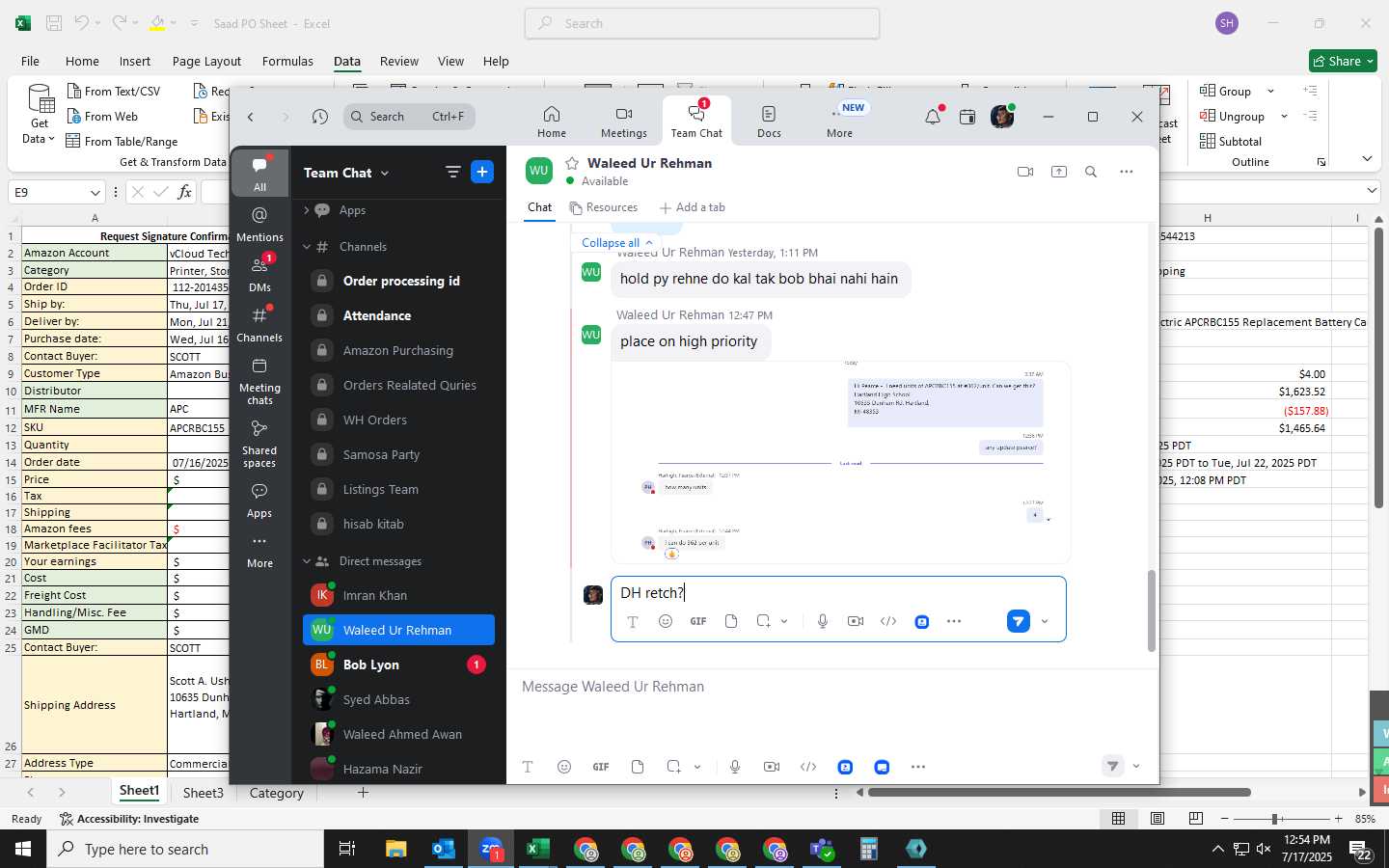Open the Excel Review ribbon tab

(x=398, y=61)
